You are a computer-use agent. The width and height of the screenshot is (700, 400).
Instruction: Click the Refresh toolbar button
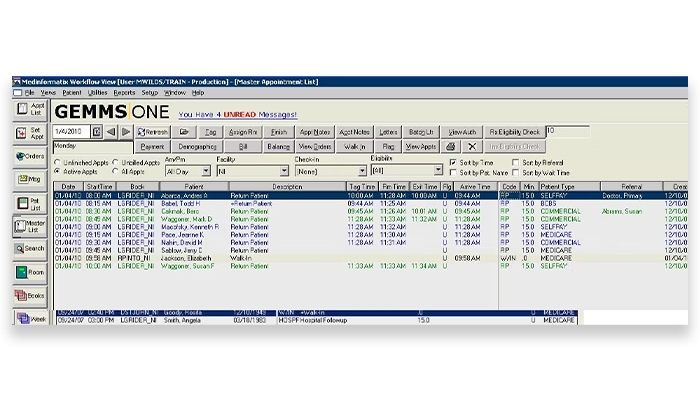pos(153,132)
